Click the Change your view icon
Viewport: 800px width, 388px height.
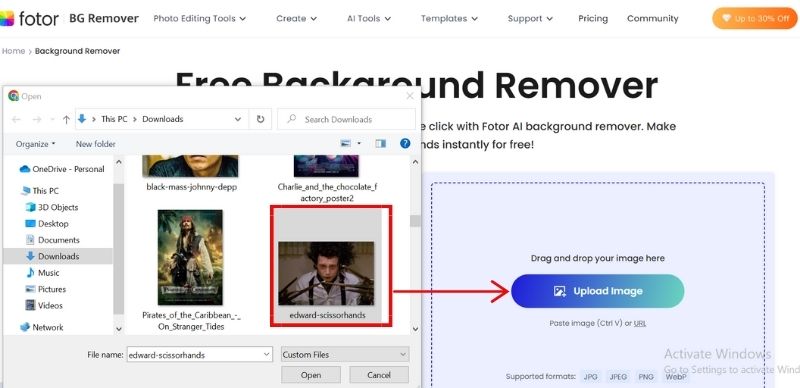tap(345, 144)
